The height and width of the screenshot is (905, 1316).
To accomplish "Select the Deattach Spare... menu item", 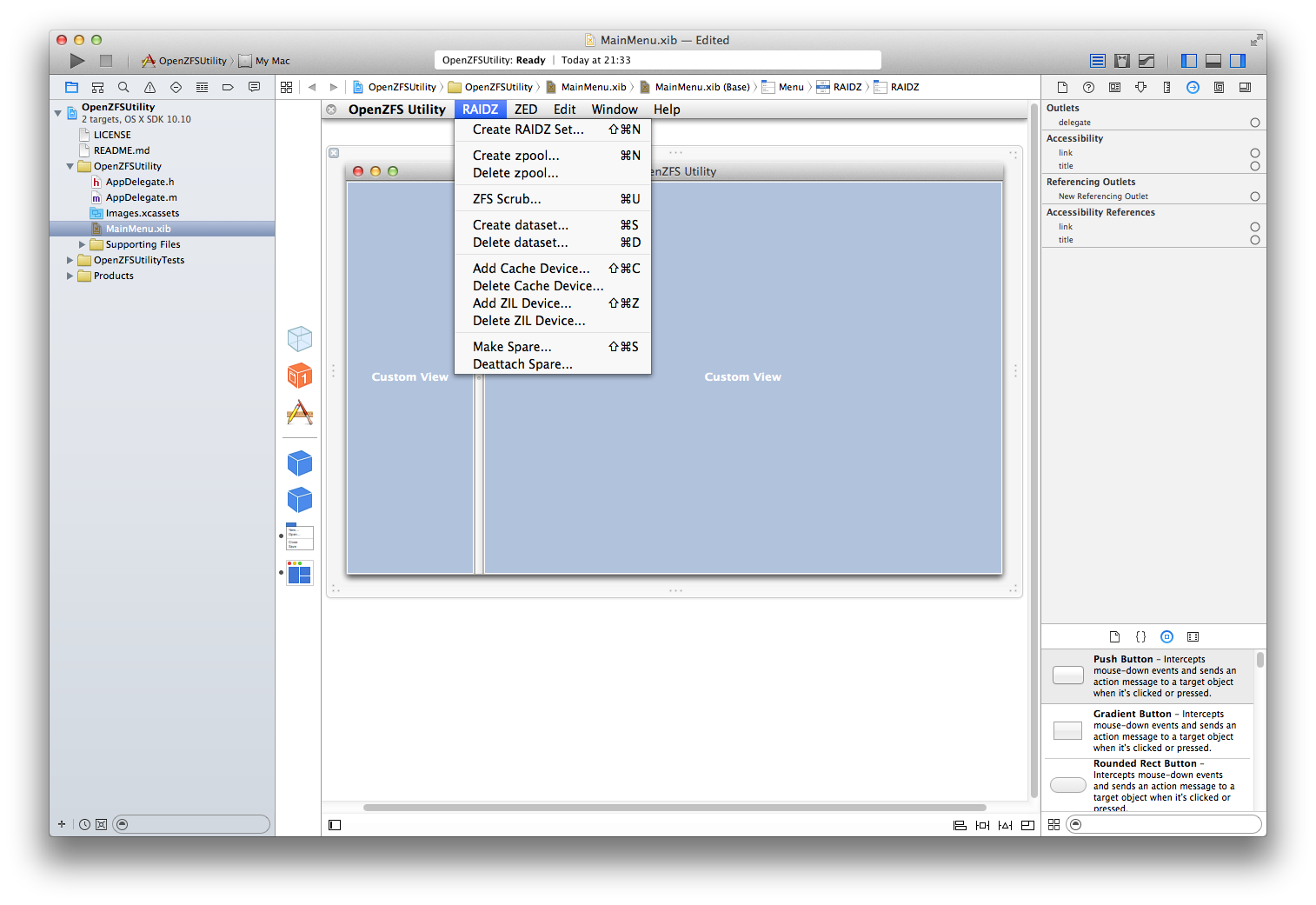I will 553,364.
